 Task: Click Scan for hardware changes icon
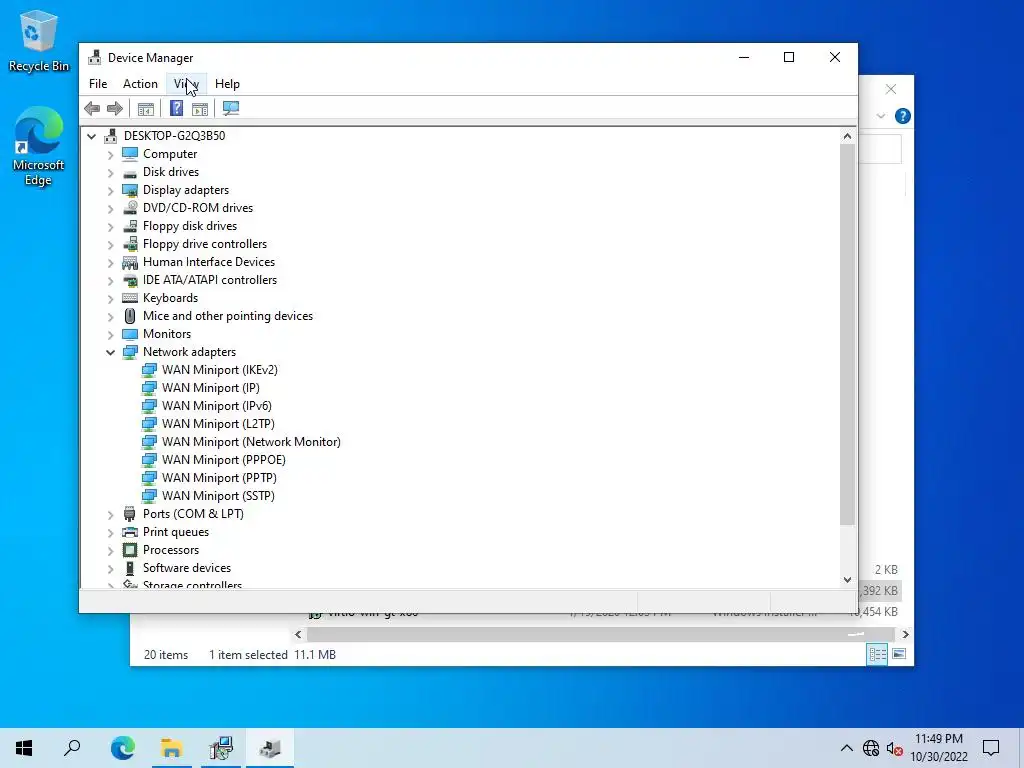click(x=231, y=108)
